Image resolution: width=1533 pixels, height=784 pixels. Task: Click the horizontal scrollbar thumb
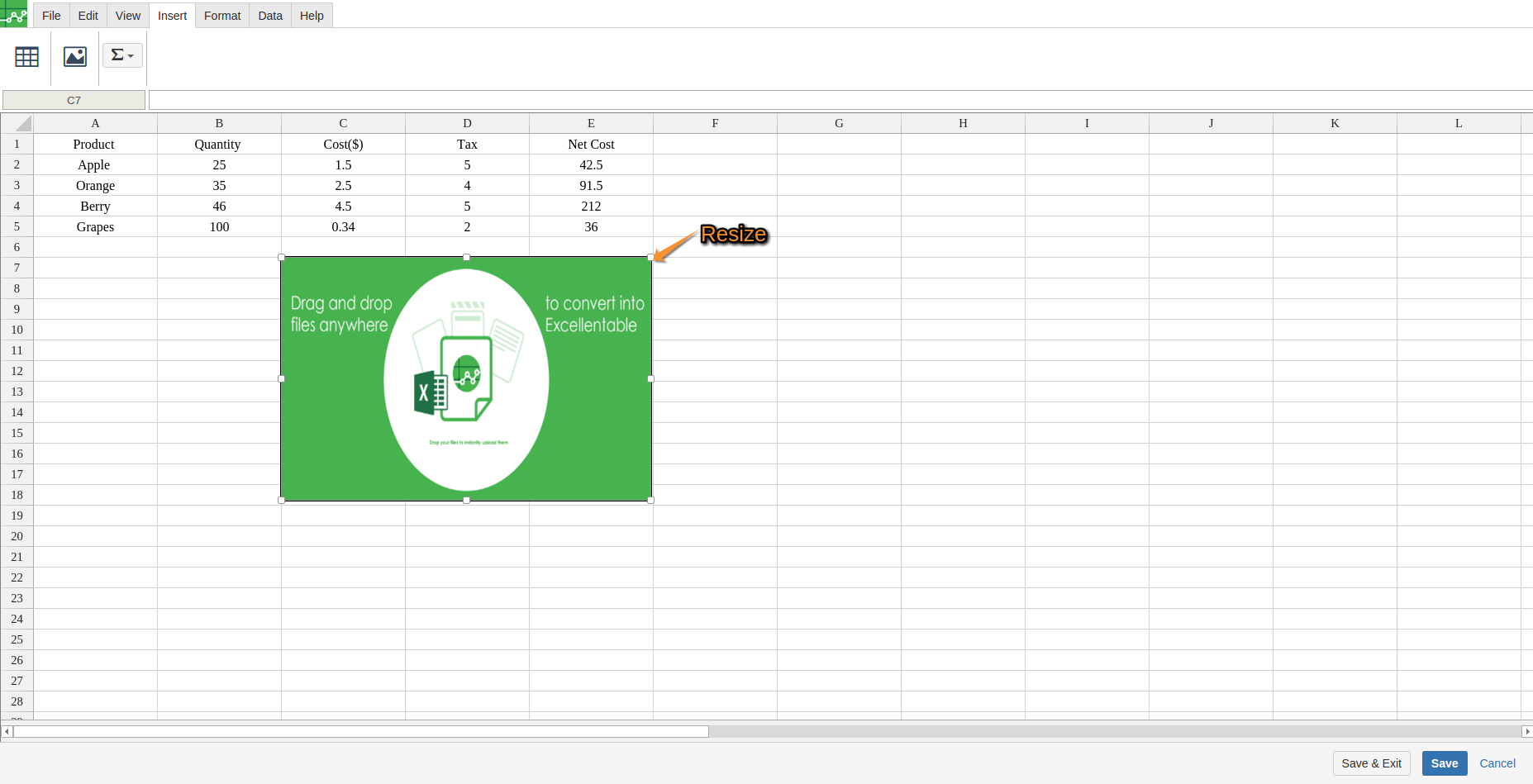tap(361, 731)
